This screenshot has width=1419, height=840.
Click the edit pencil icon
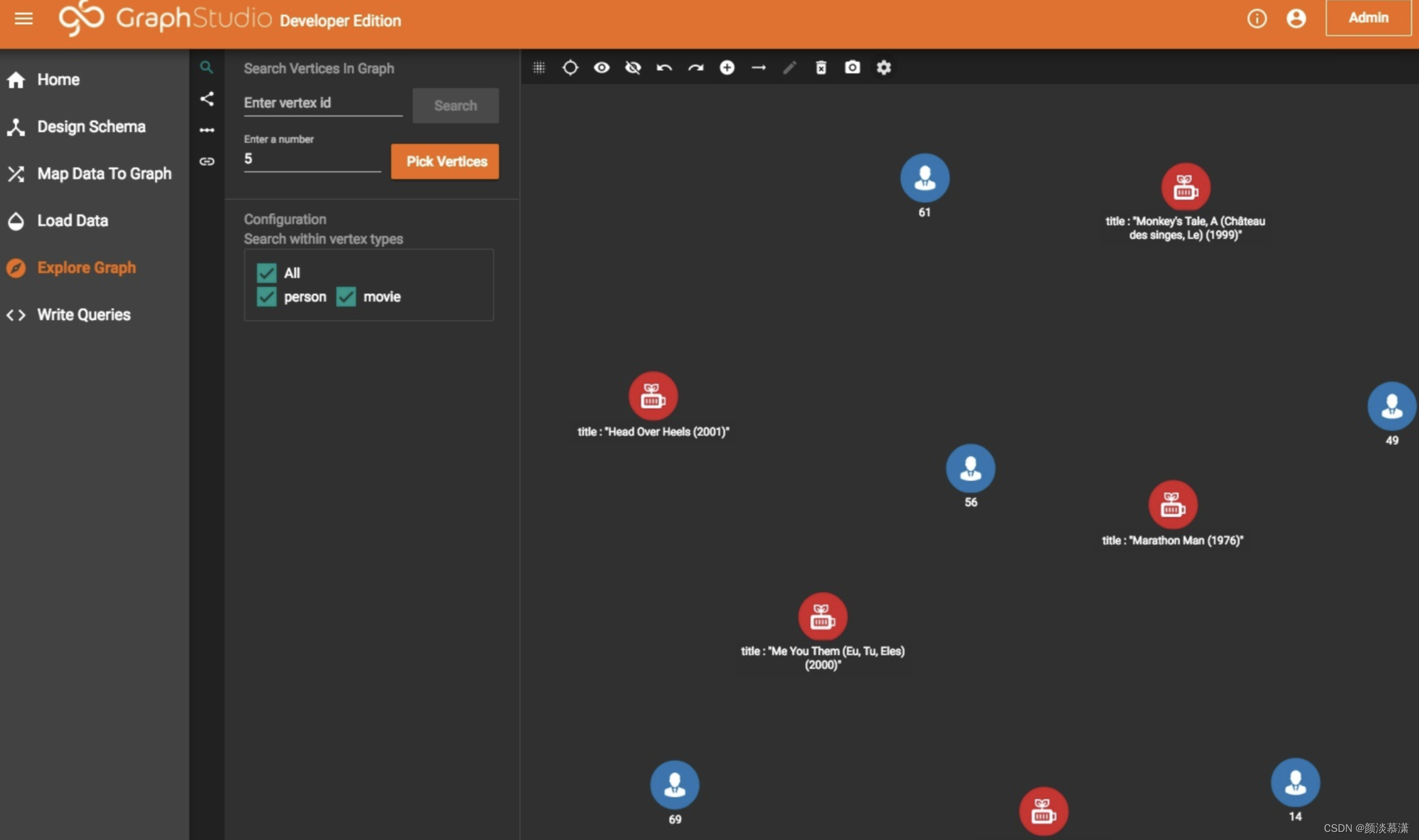790,68
